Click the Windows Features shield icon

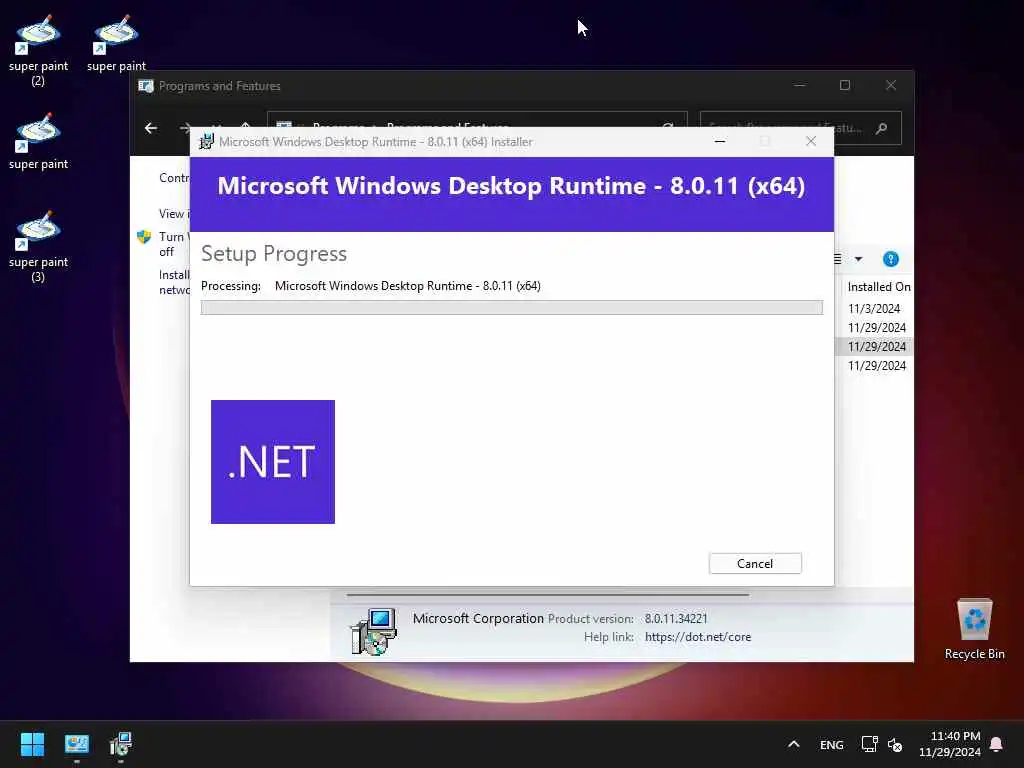144,236
